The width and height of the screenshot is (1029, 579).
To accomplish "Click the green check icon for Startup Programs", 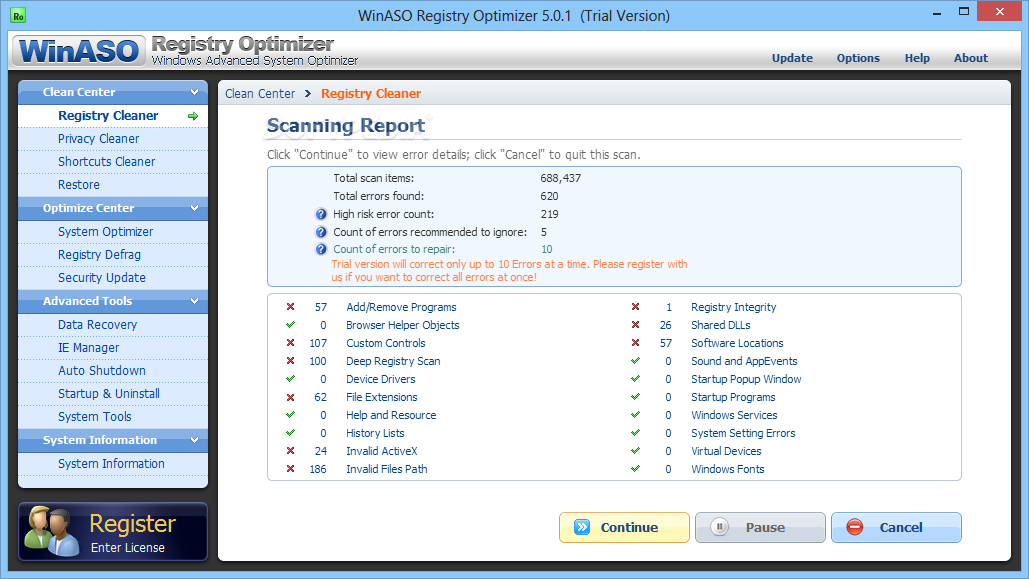I will click(x=635, y=397).
